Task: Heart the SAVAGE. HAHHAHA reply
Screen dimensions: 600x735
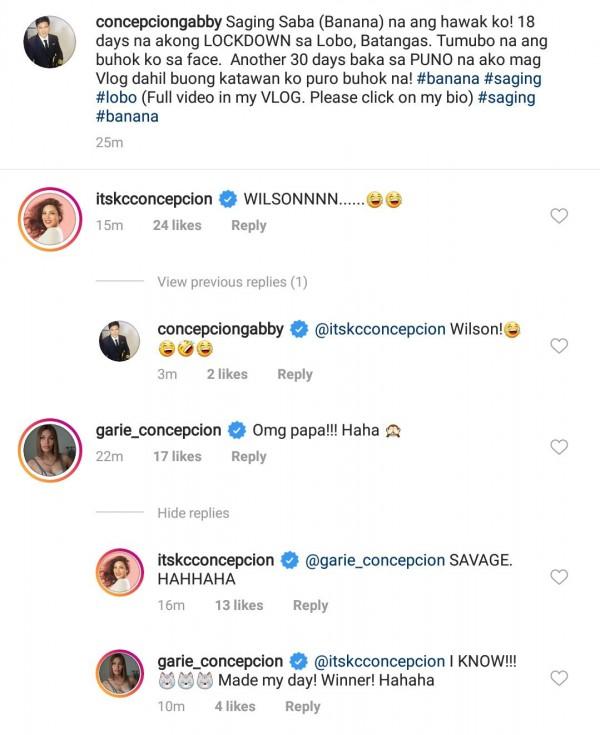Action: click(x=560, y=577)
